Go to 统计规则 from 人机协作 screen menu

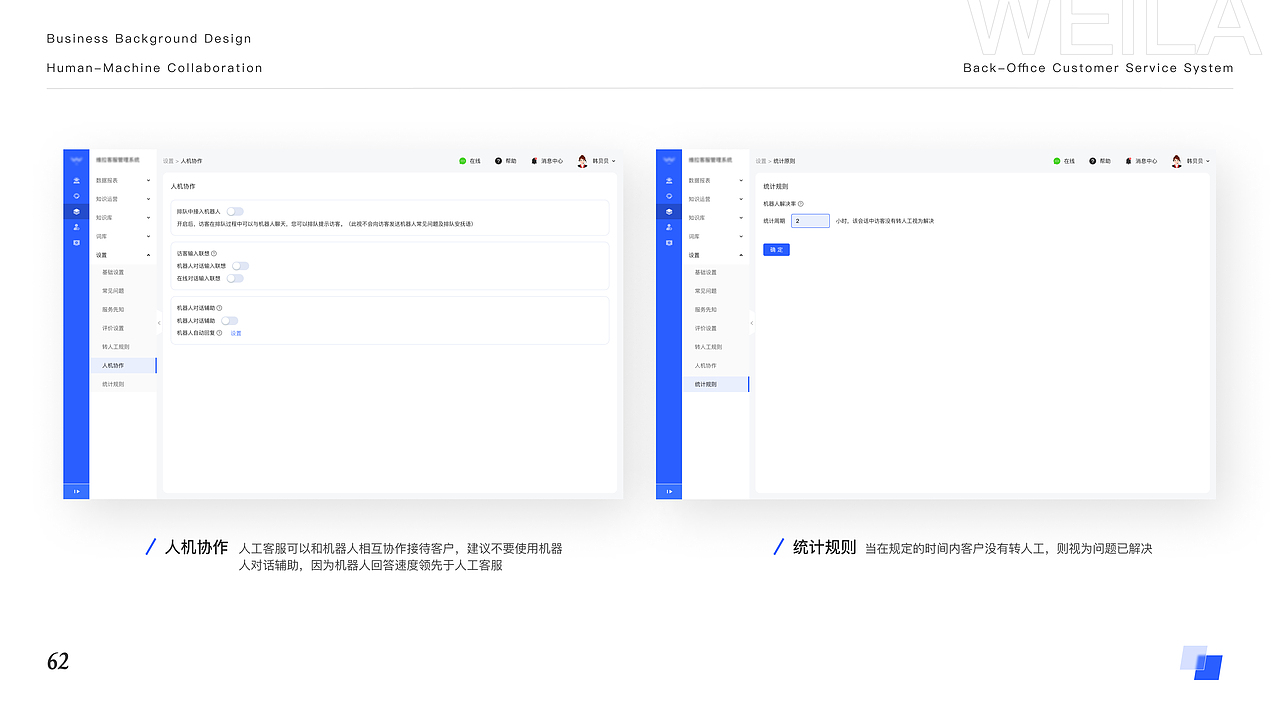[x=113, y=384]
